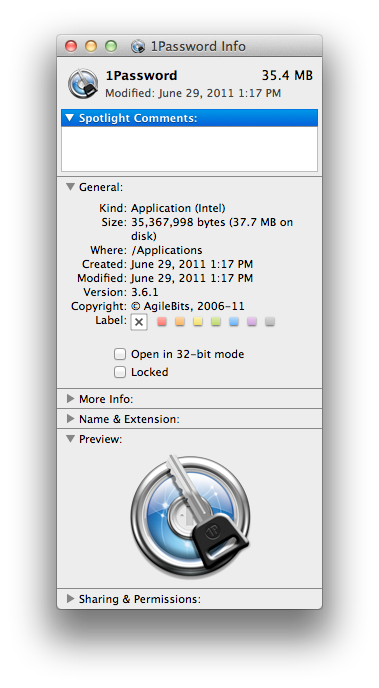Viewport: 379px width, 688px height.
Task: Expand the More Info section
Action: 70,398
